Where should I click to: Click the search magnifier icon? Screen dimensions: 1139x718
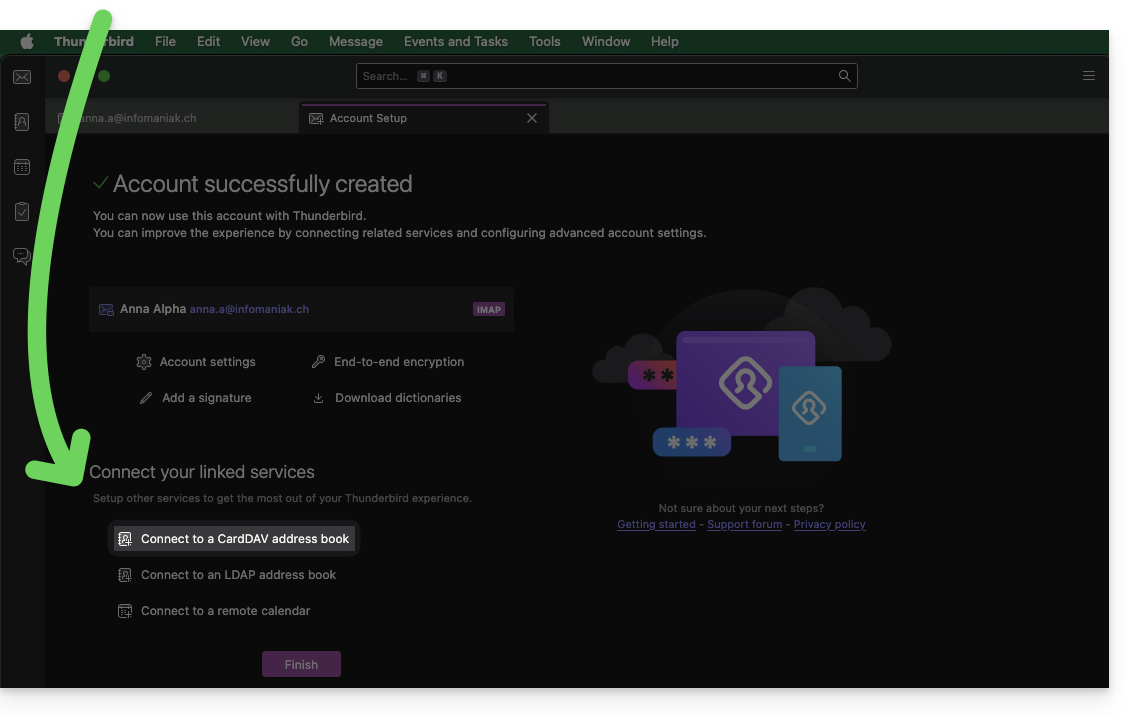[x=844, y=76]
